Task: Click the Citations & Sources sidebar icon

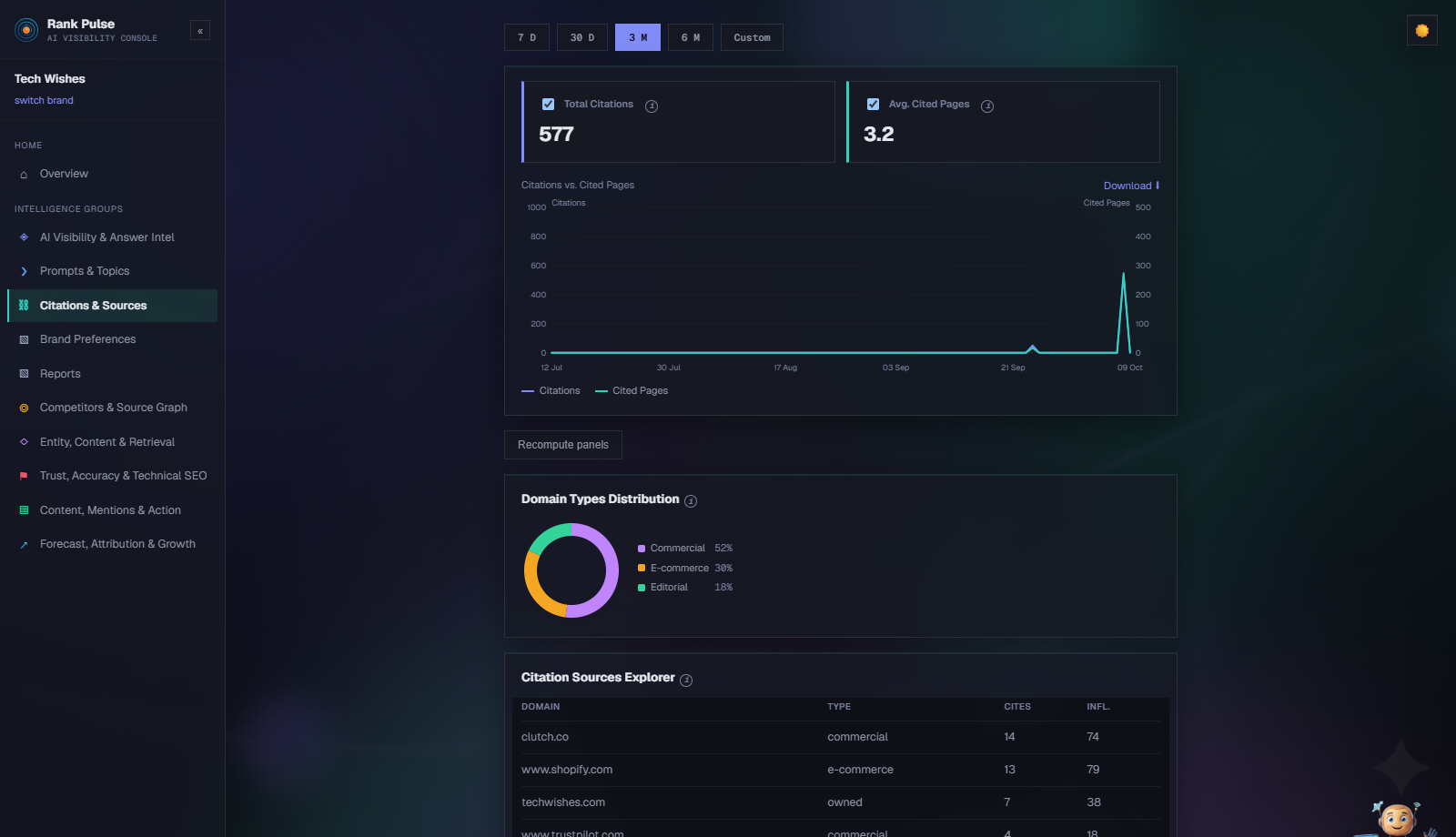Action: point(24,306)
